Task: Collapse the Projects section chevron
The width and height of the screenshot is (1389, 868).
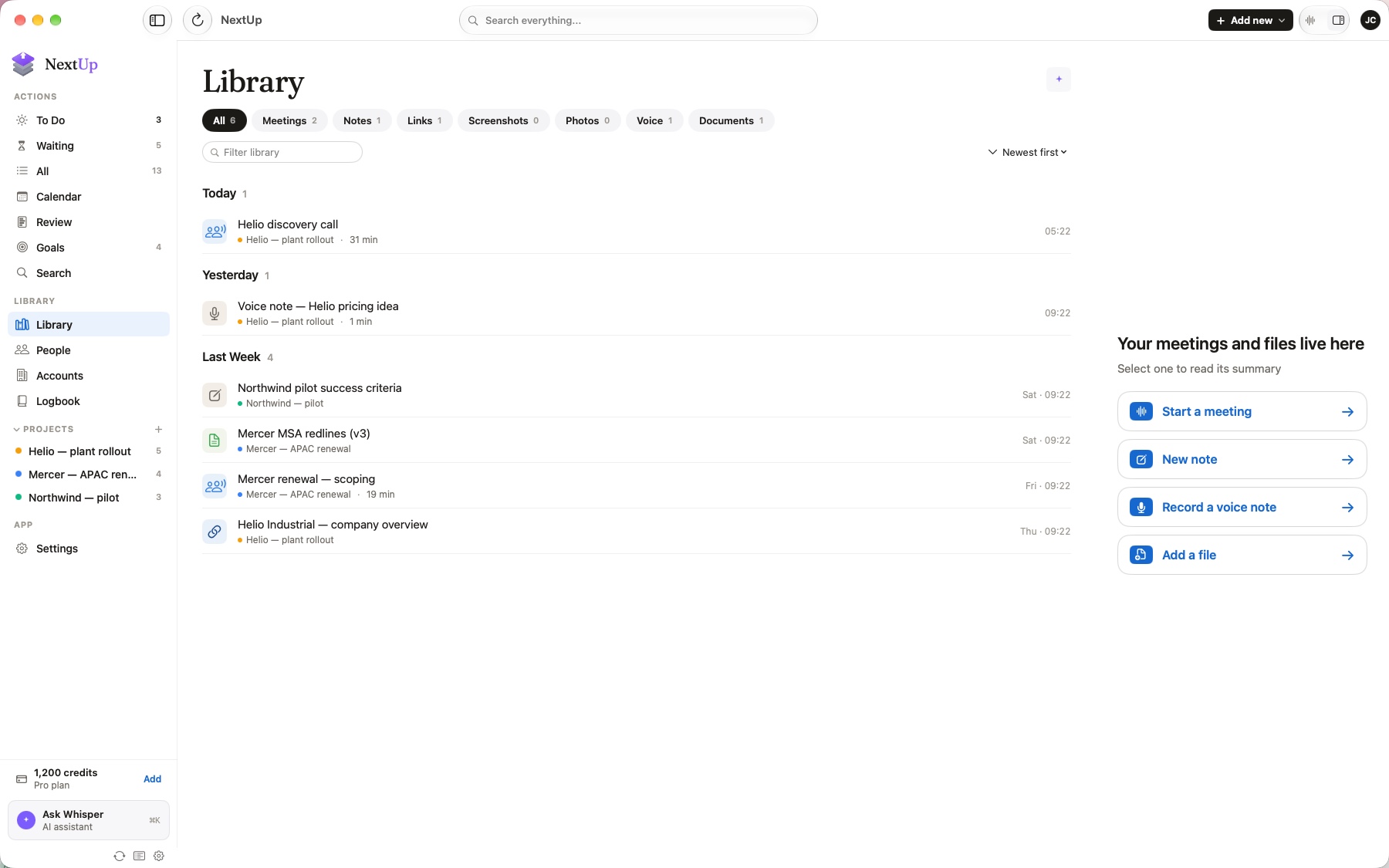Action: click(x=17, y=429)
